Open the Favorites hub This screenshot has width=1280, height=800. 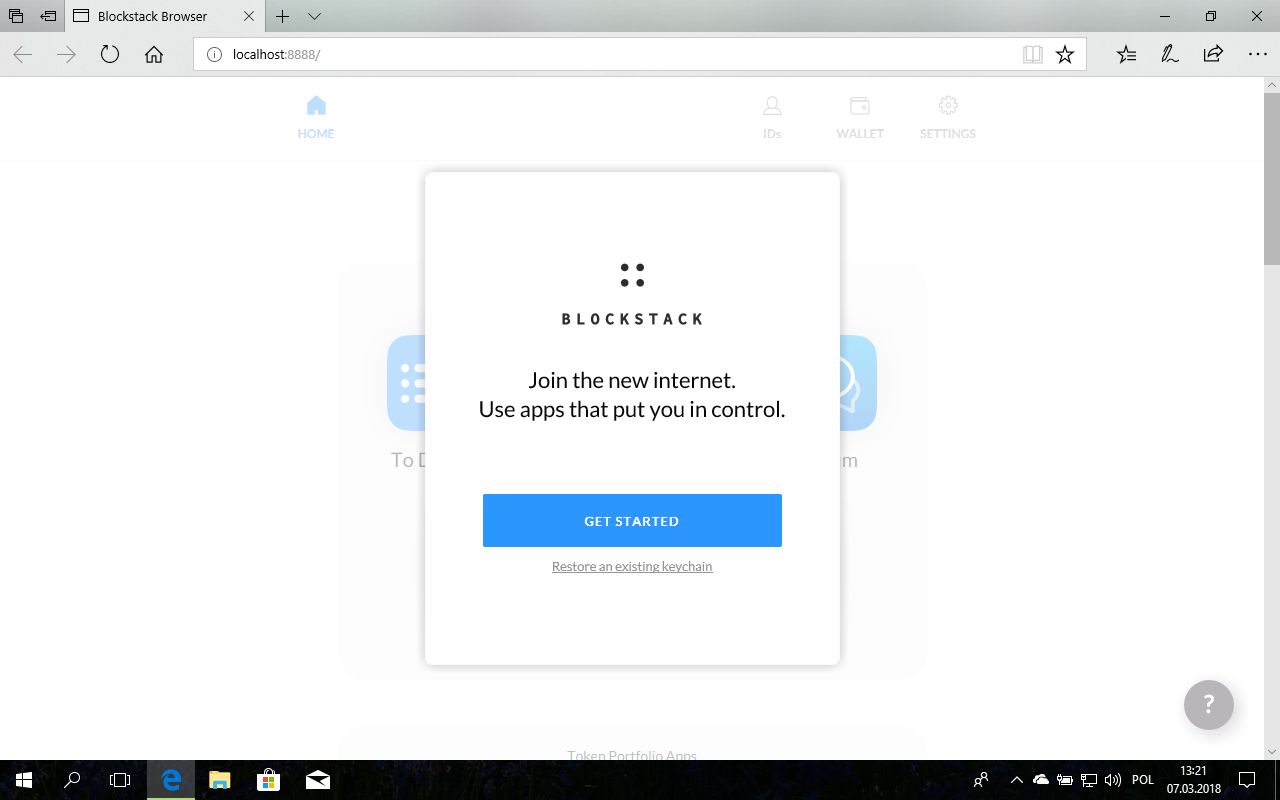click(1127, 55)
